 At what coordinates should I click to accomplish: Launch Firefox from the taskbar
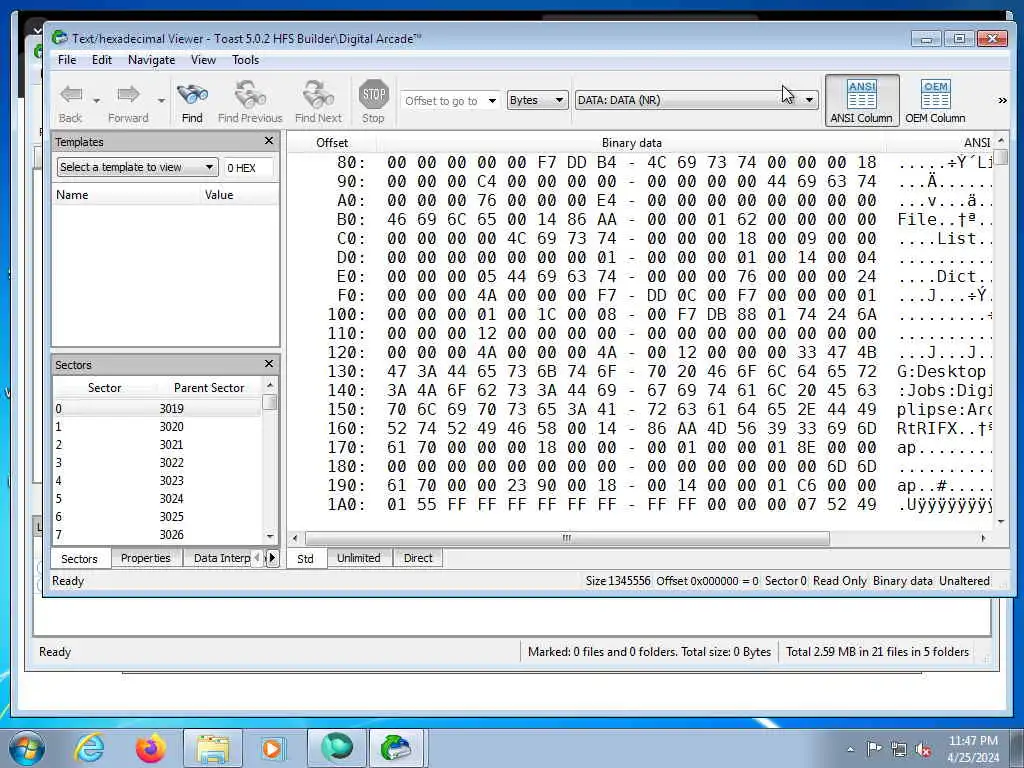151,748
